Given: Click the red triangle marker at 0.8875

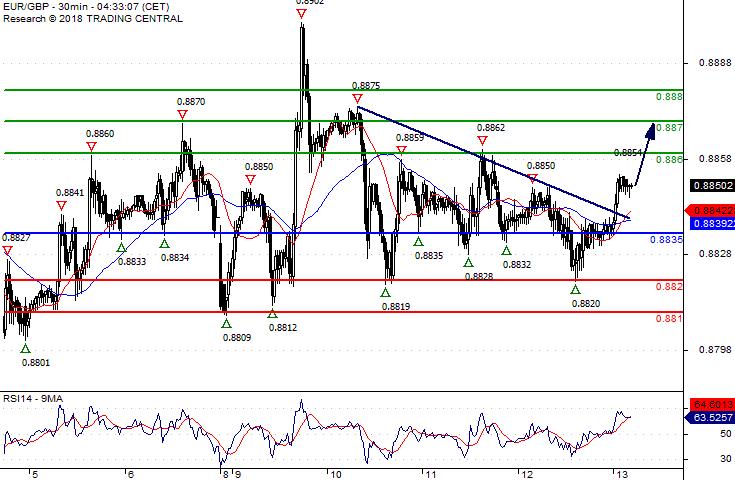Looking at the screenshot, I should pyautogui.click(x=358, y=98).
